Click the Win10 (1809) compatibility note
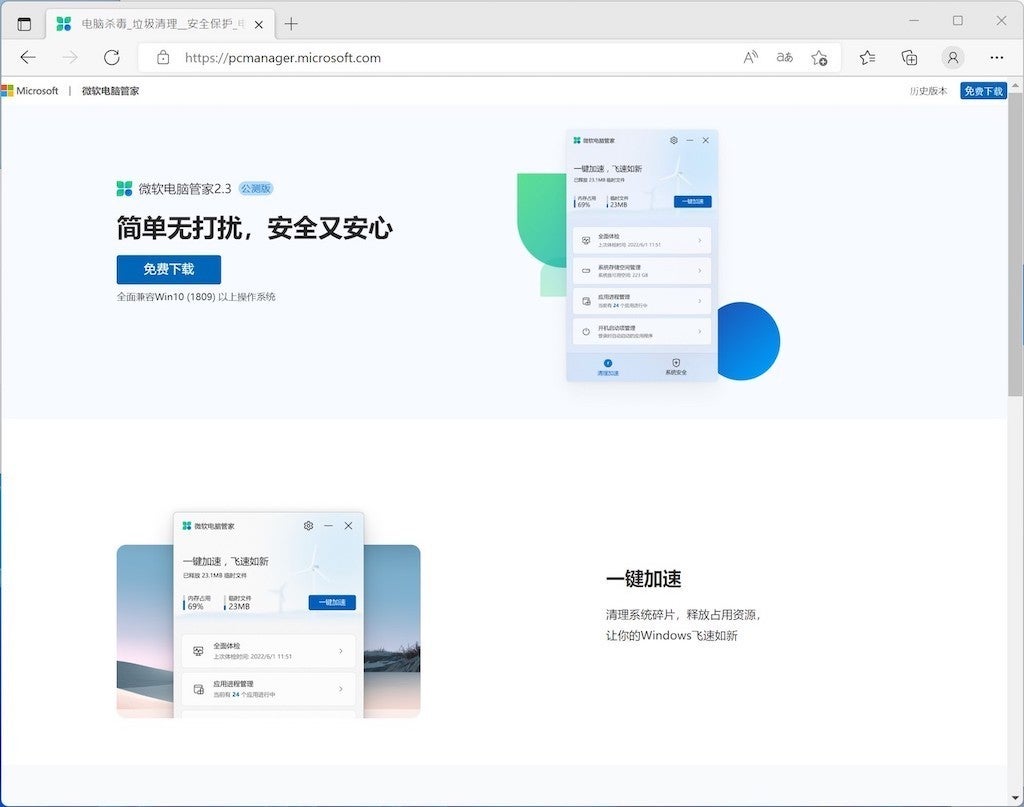The height and width of the screenshot is (807, 1024). pos(196,296)
